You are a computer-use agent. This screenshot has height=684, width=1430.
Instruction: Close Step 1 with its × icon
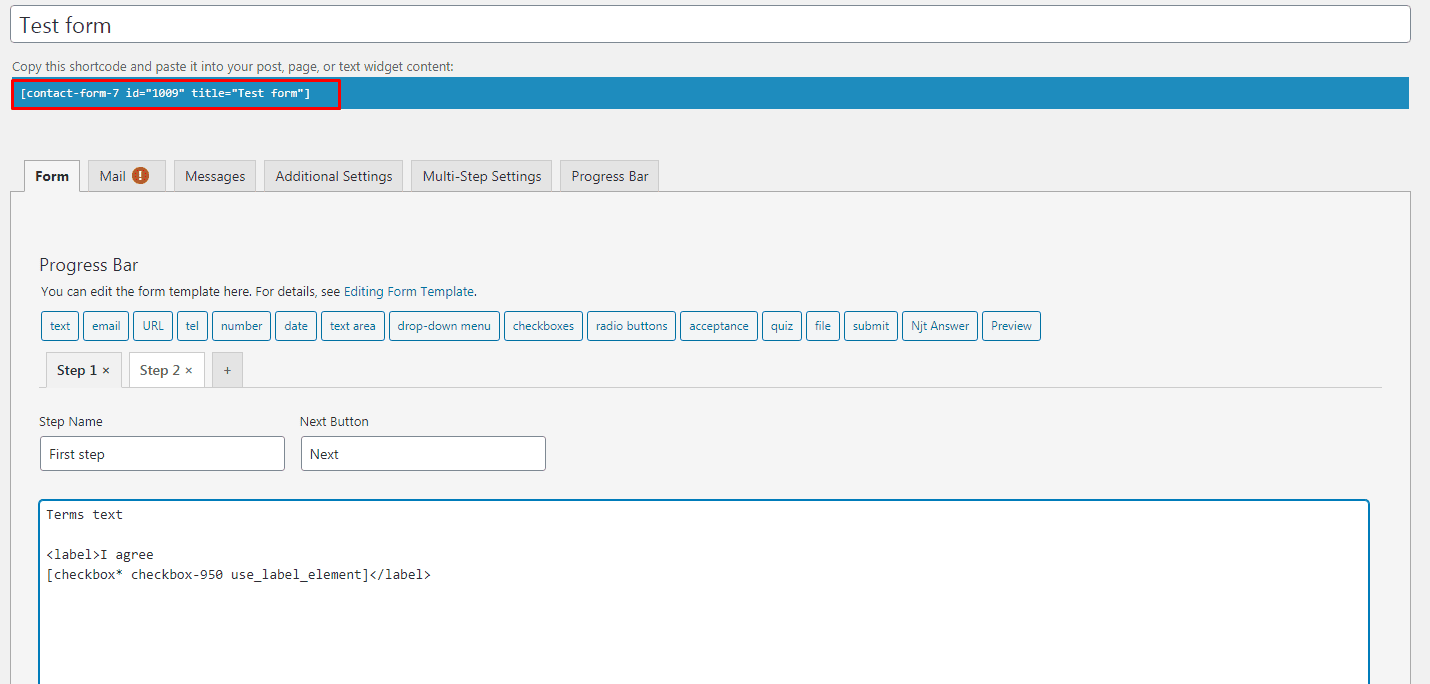point(106,371)
